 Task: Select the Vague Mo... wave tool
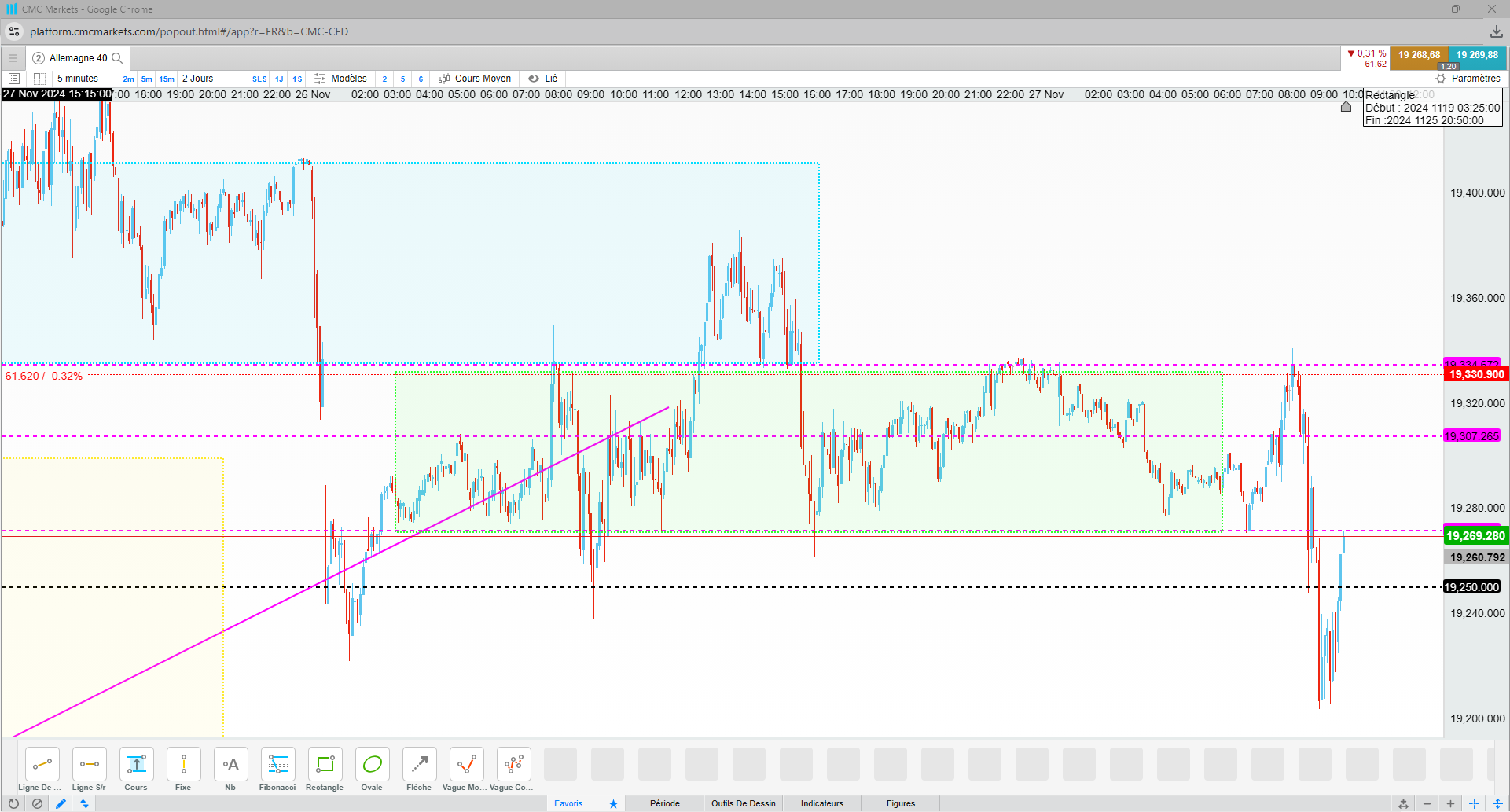466,765
